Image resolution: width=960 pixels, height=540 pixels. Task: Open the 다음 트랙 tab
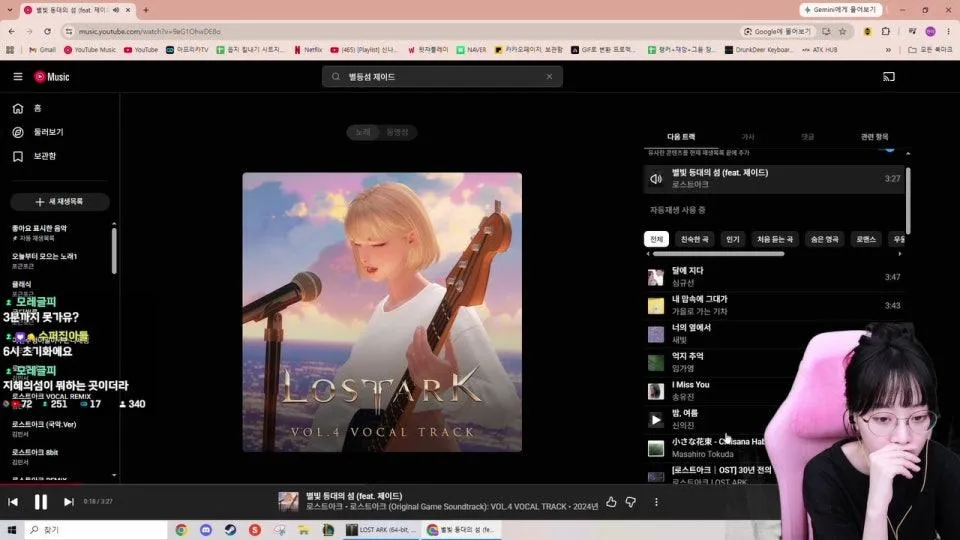click(x=681, y=137)
